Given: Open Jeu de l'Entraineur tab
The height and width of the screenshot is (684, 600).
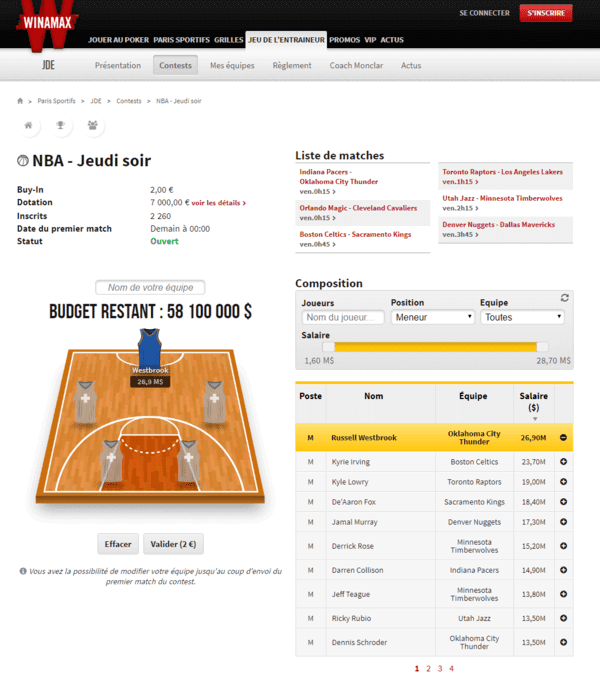Looking at the screenshot, I should 286,40.
